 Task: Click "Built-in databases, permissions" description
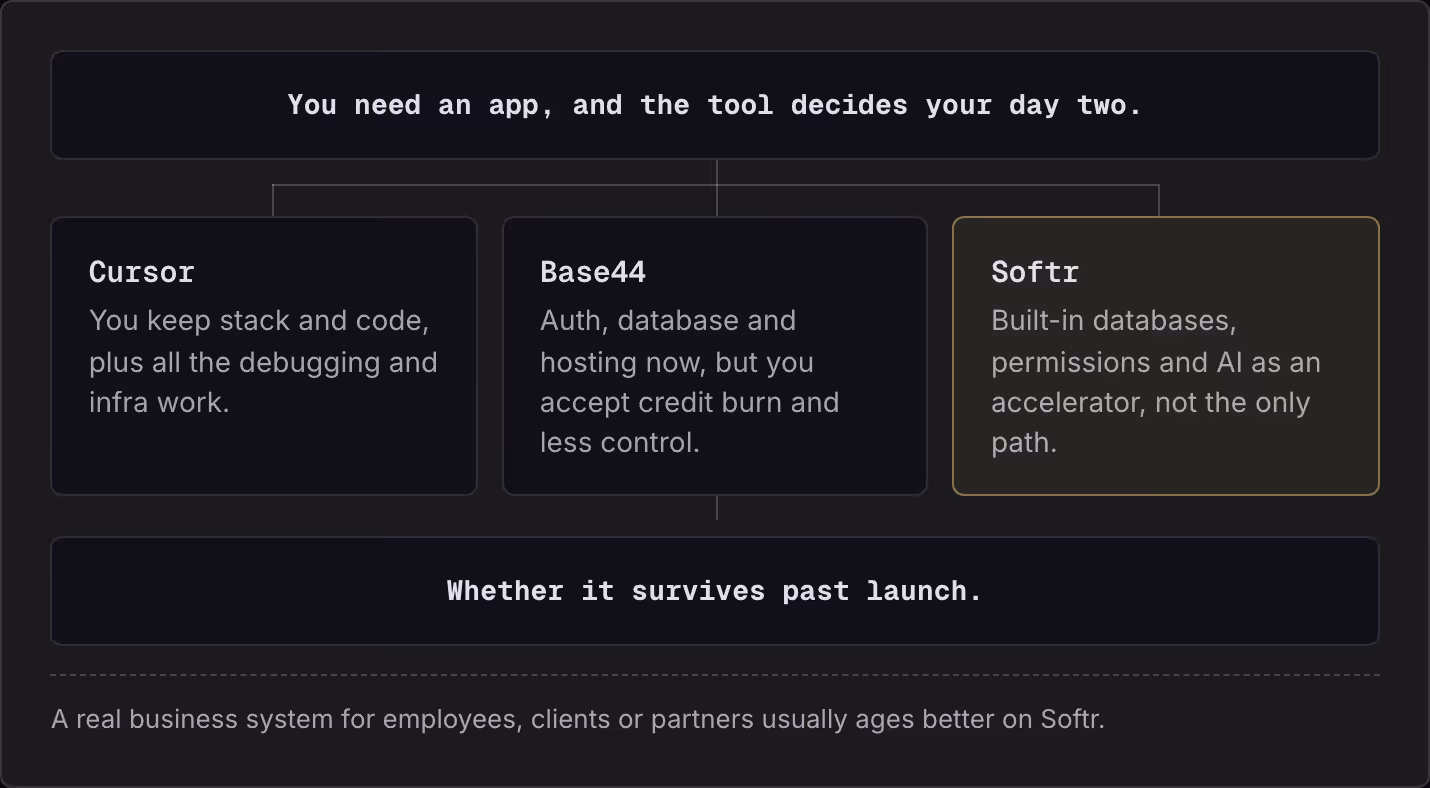point(1156,381)
